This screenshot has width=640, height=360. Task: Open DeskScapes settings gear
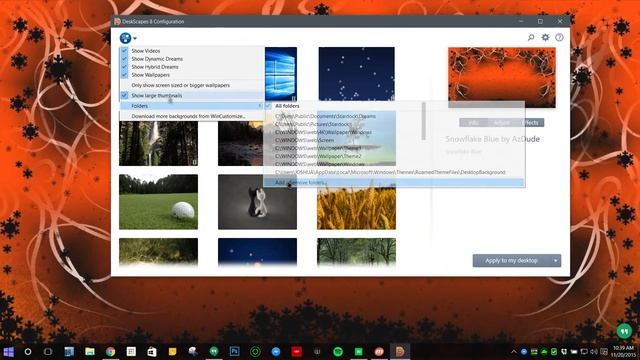click(545, 38)
